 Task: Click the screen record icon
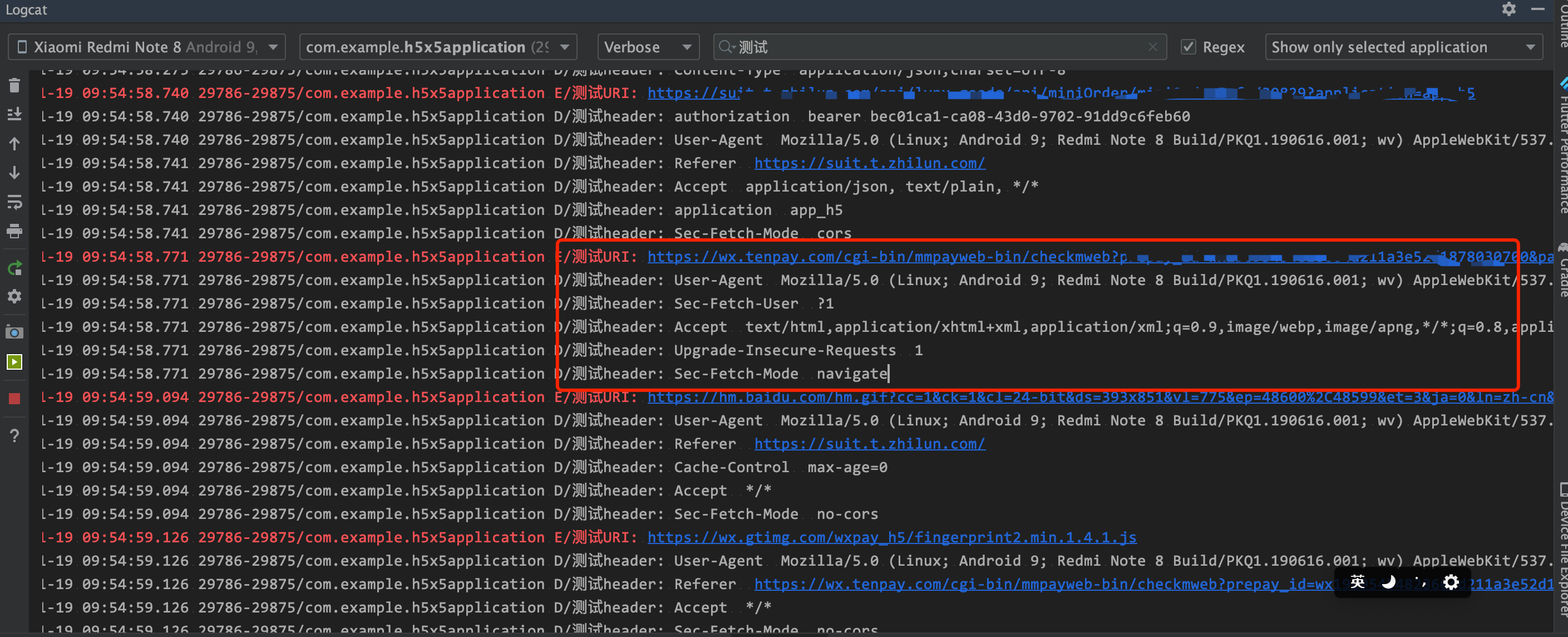click(x=14, y=362)
